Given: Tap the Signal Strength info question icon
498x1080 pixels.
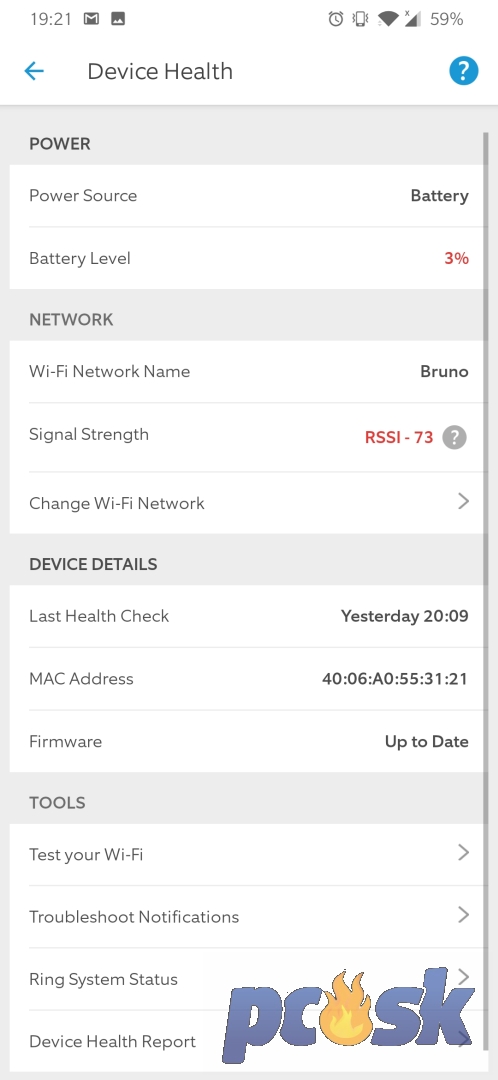Looking at the screenshot, I should pyautogui.click(x=454, y=437).
